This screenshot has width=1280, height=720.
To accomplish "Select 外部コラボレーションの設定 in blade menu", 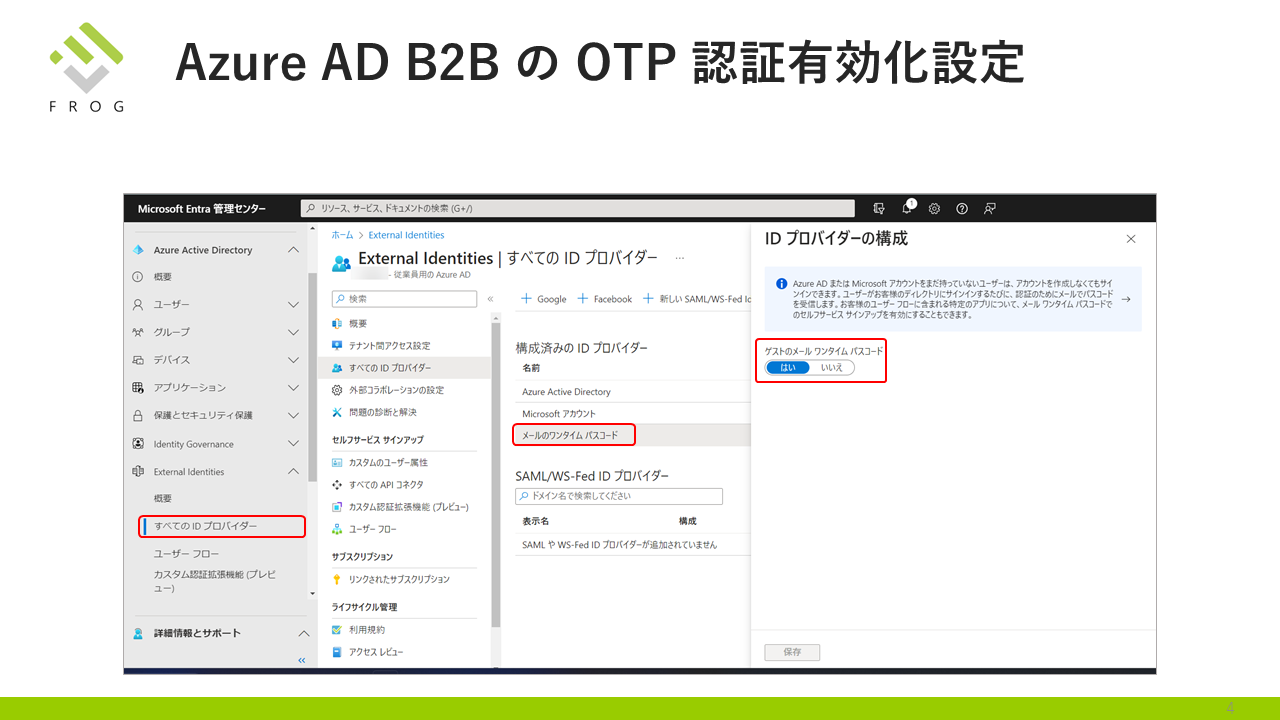I will pos(396,390).
